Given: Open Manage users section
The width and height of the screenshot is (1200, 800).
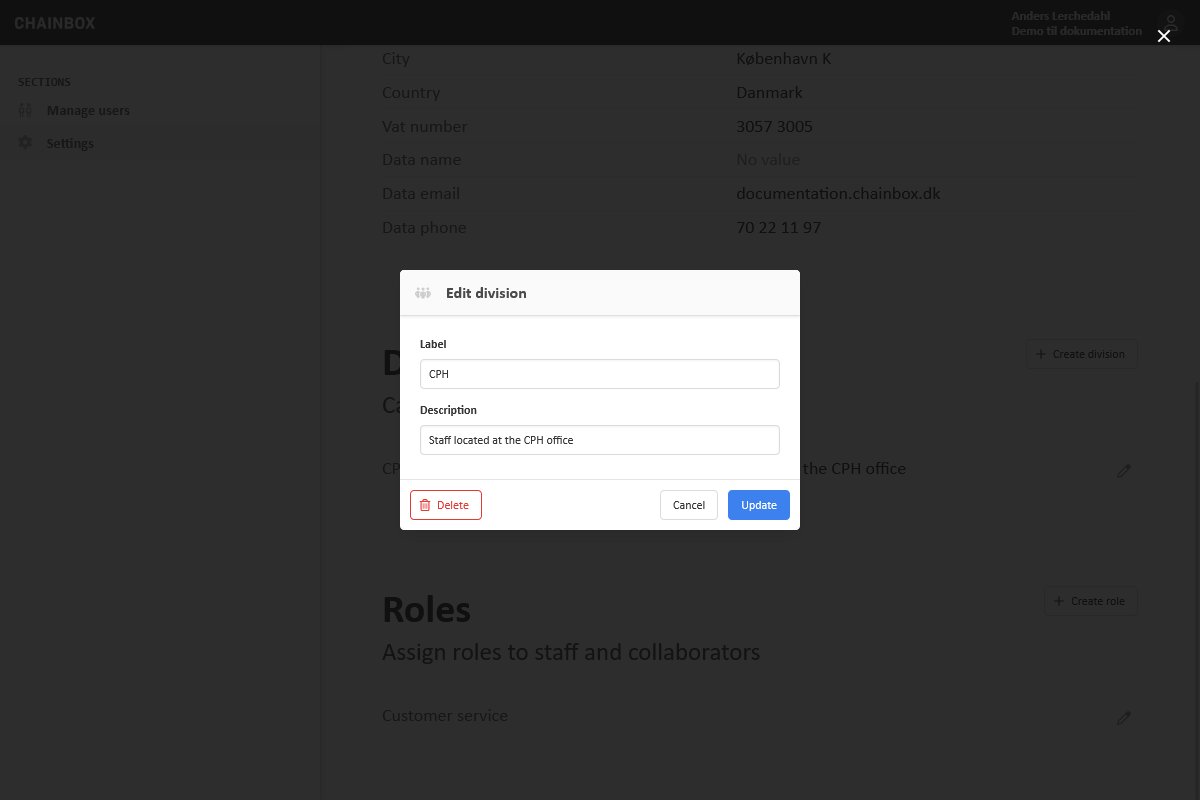Looking at the screenshot, I should click(88, 111).
